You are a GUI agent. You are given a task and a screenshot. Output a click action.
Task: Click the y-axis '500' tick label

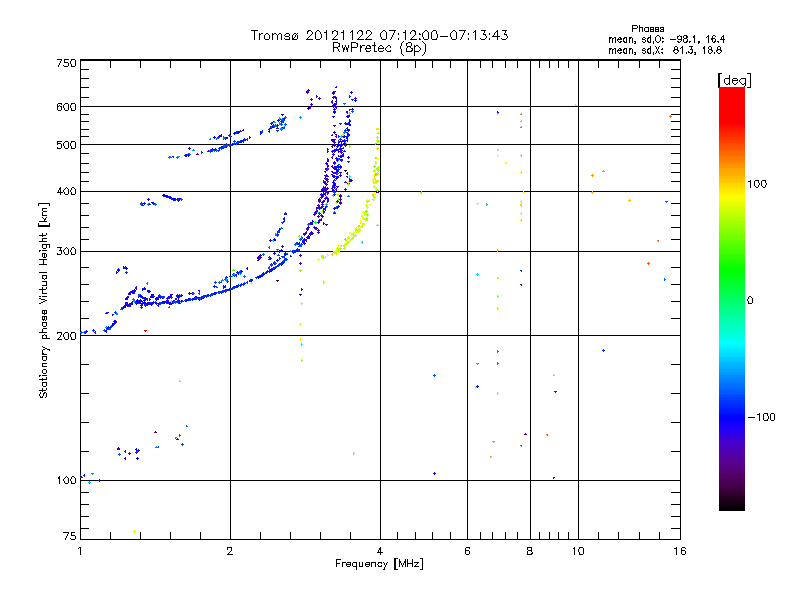click(x=66, y=145)
